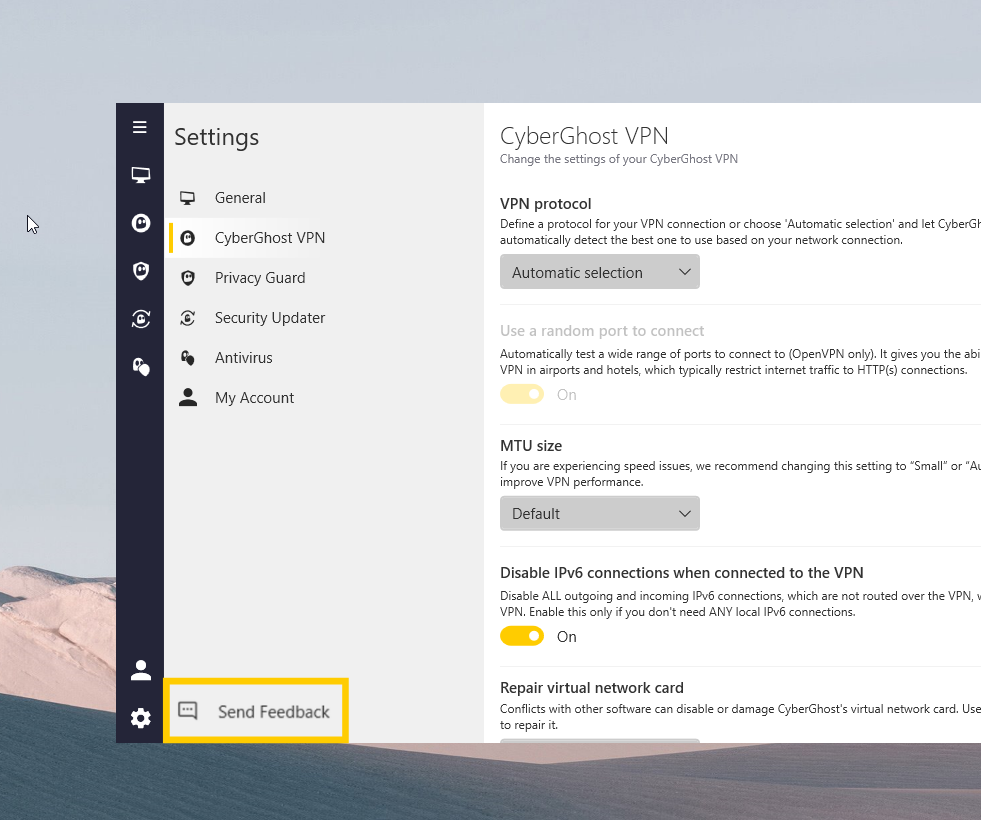Screen dimensions: 981x820
Task: Click the chat bubble icon beside Send Feedback
Action: pos(188,711)
